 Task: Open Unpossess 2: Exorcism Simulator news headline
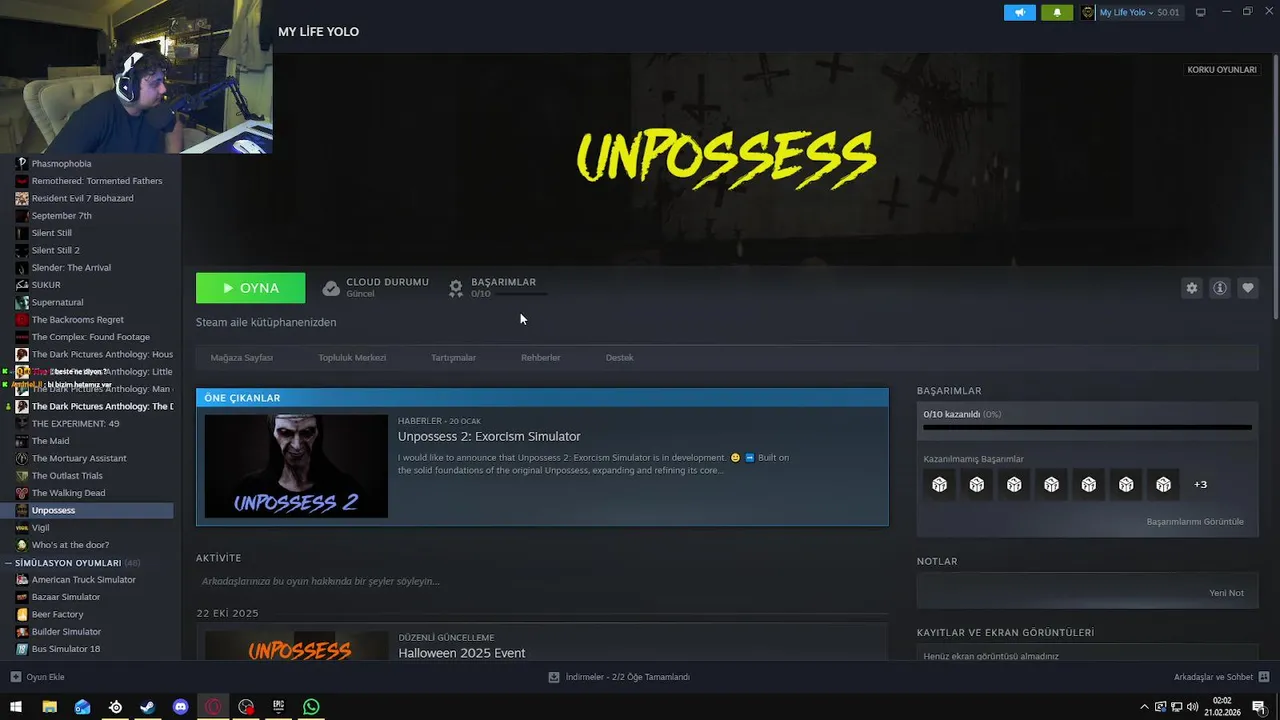(489, 436)
